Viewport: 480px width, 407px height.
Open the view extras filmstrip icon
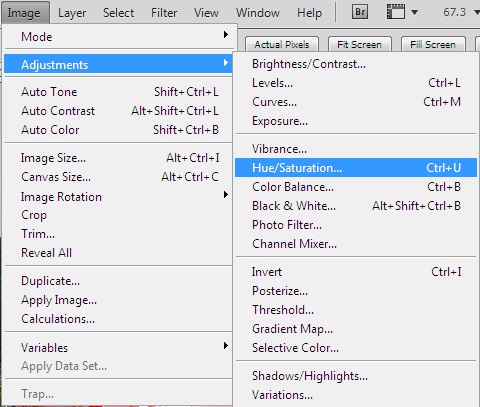pyautogui.click(x=396, y=12)
